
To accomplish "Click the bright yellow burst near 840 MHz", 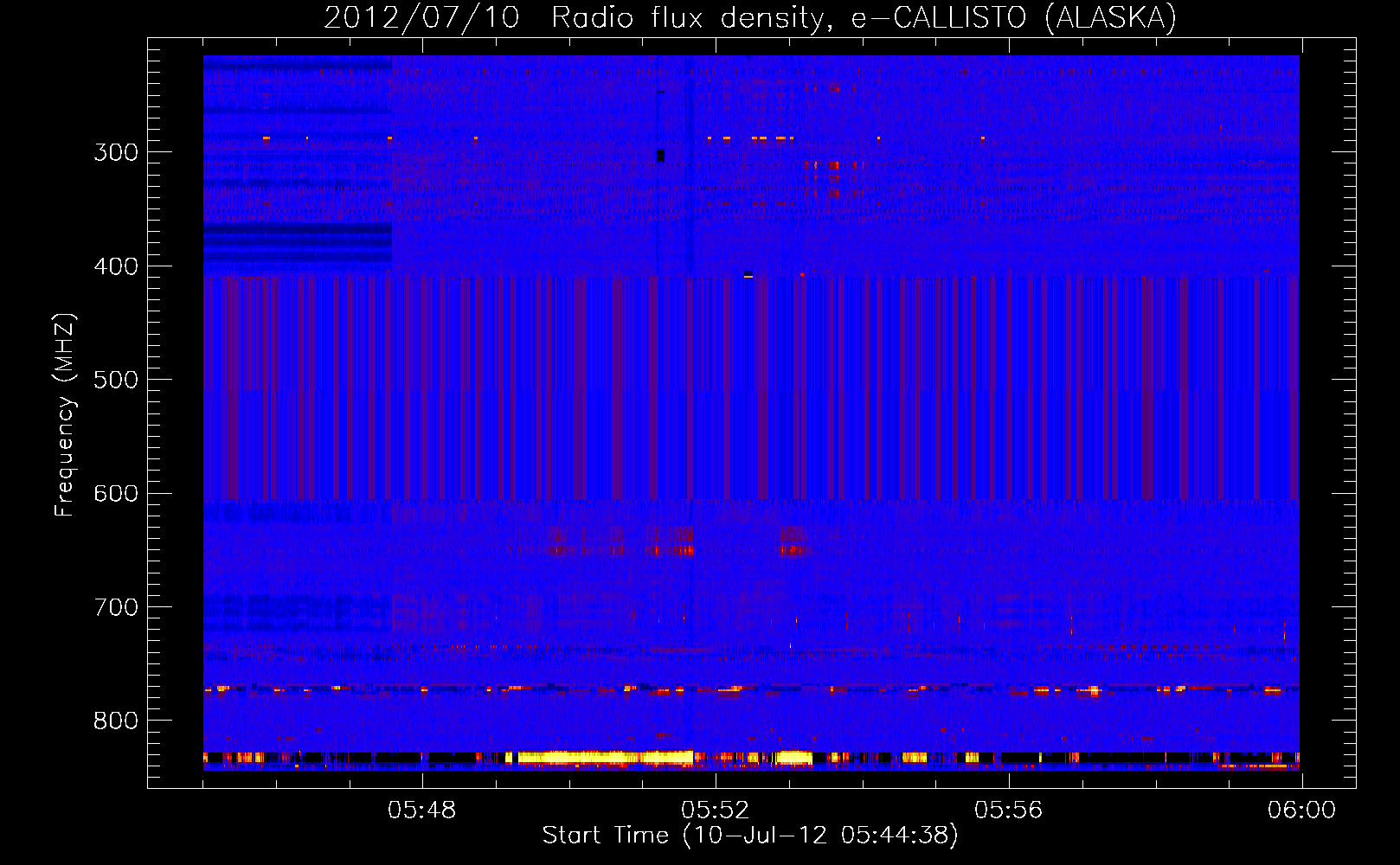I will [606, 758].
